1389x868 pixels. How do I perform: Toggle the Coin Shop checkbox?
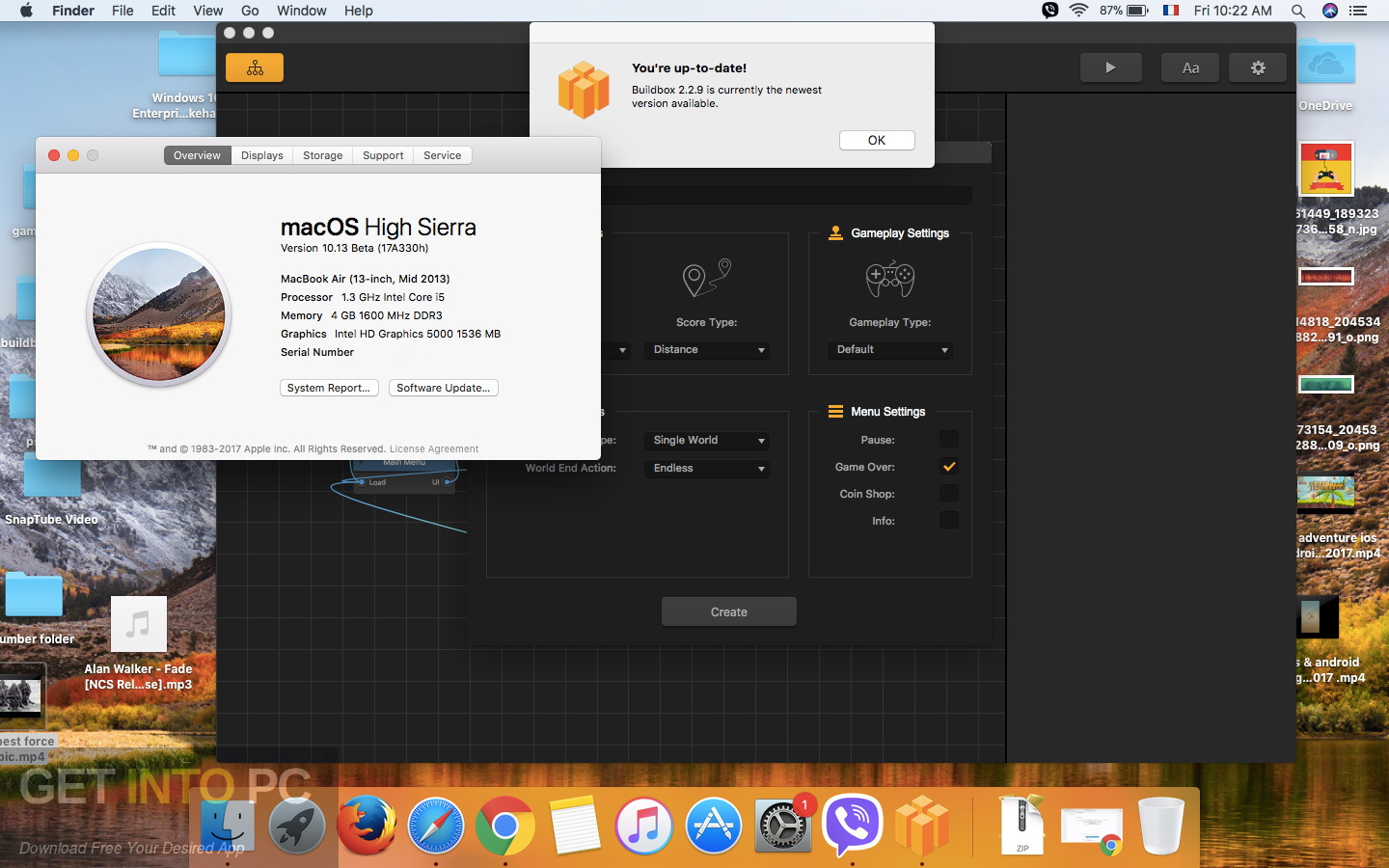pos(949,494)
